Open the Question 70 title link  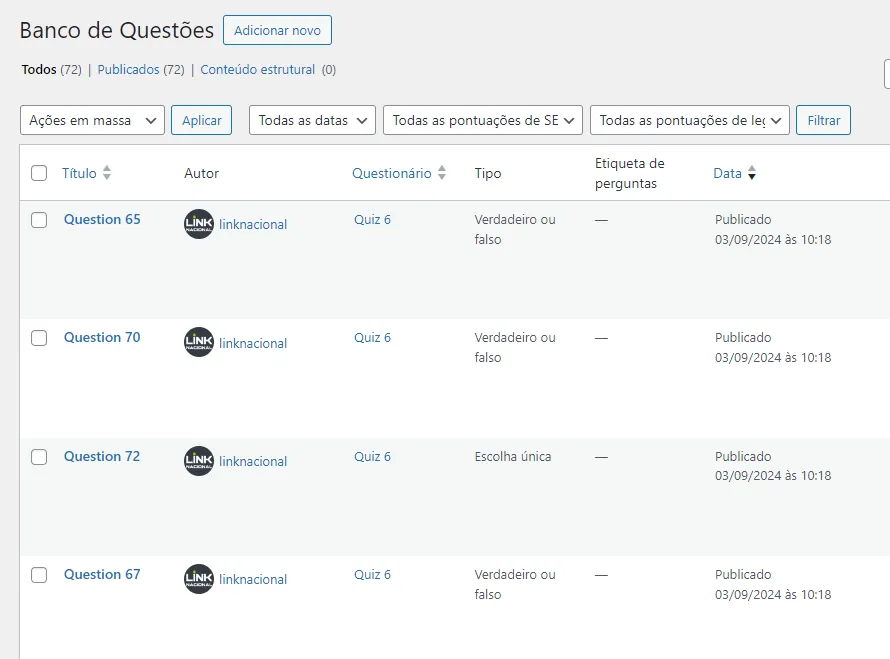(x=102, y=337)
